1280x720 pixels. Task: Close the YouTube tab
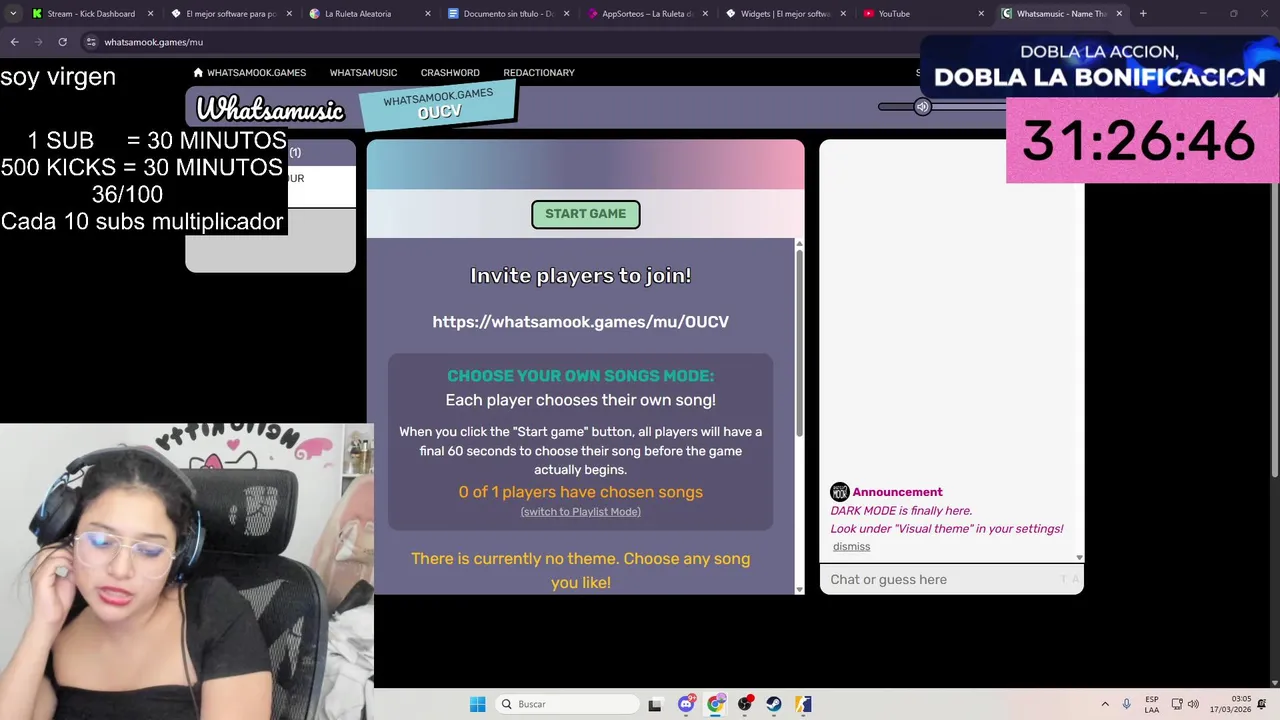tap(981, 14)
